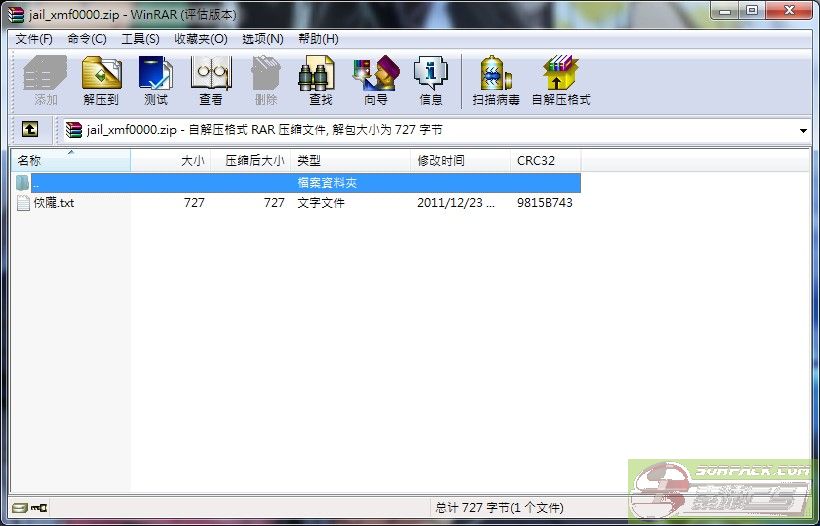The width and height of the screenshot is (820, 526).
Task: Click the 解压到 (Extract To) toolbar icon
Action: point(101,80)
